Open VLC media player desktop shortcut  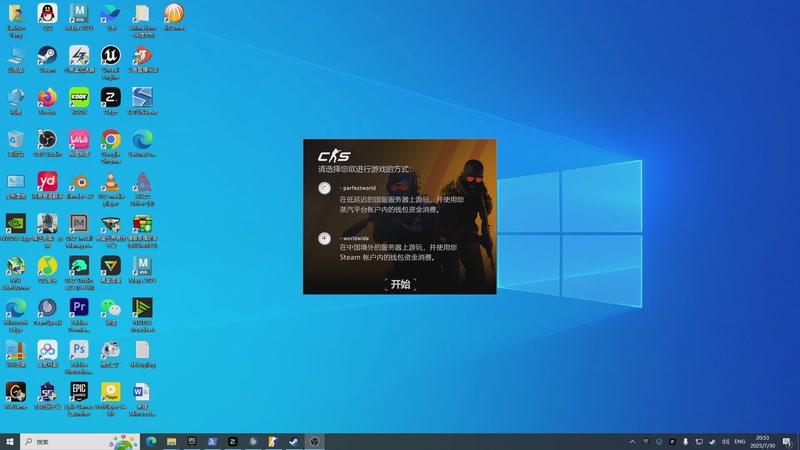click(x=111, y=189)
